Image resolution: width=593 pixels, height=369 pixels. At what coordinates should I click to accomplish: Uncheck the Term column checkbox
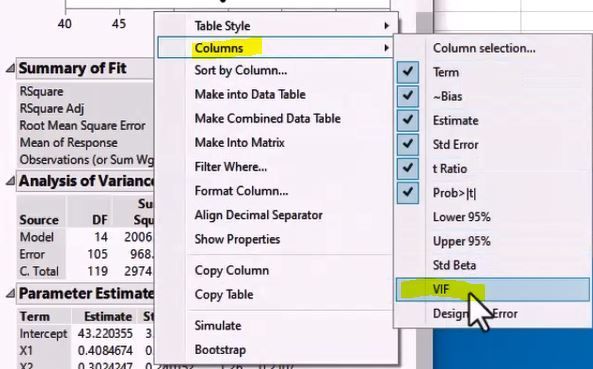(x=408, y=72)
